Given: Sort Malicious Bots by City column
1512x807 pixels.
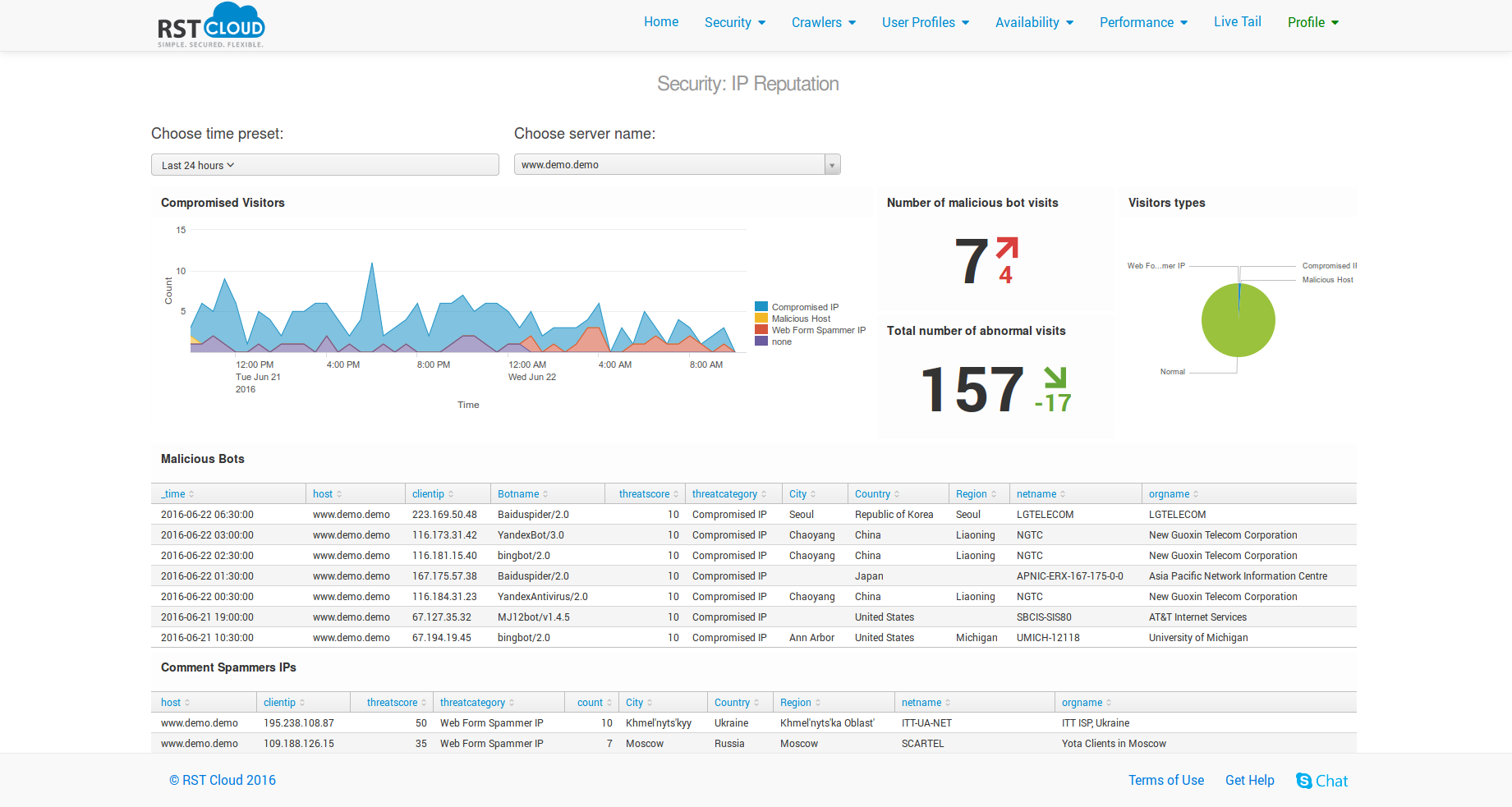Looking at the screenshot, I should pyautogui.click(x=802, y=494).
